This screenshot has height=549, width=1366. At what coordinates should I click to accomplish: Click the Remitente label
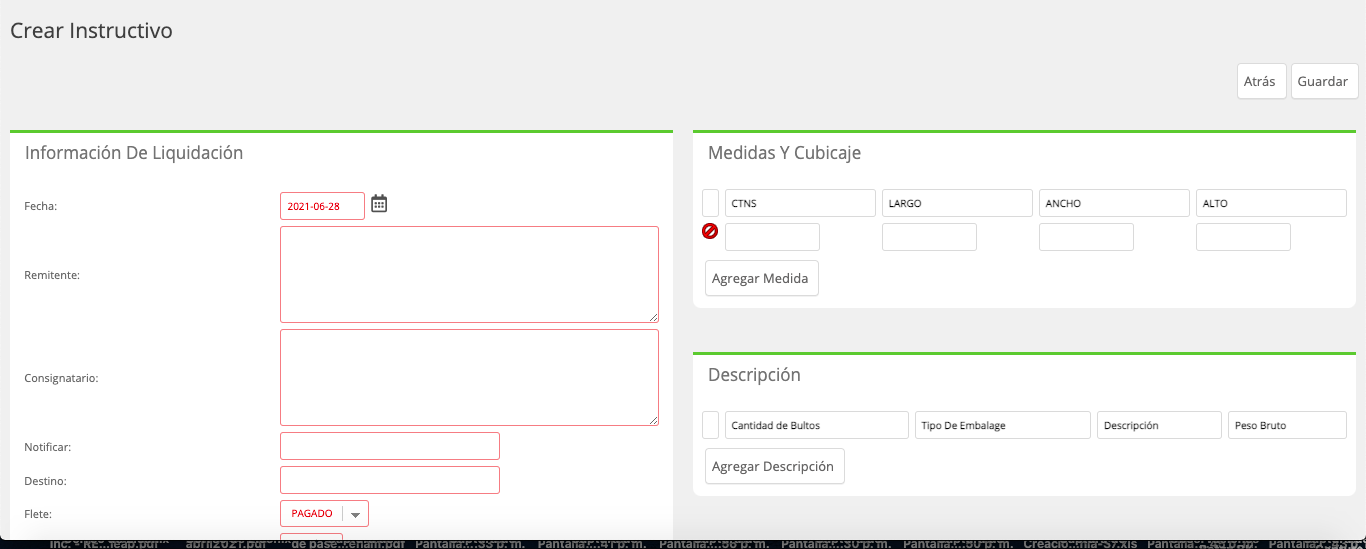click(x=52, y=275)
